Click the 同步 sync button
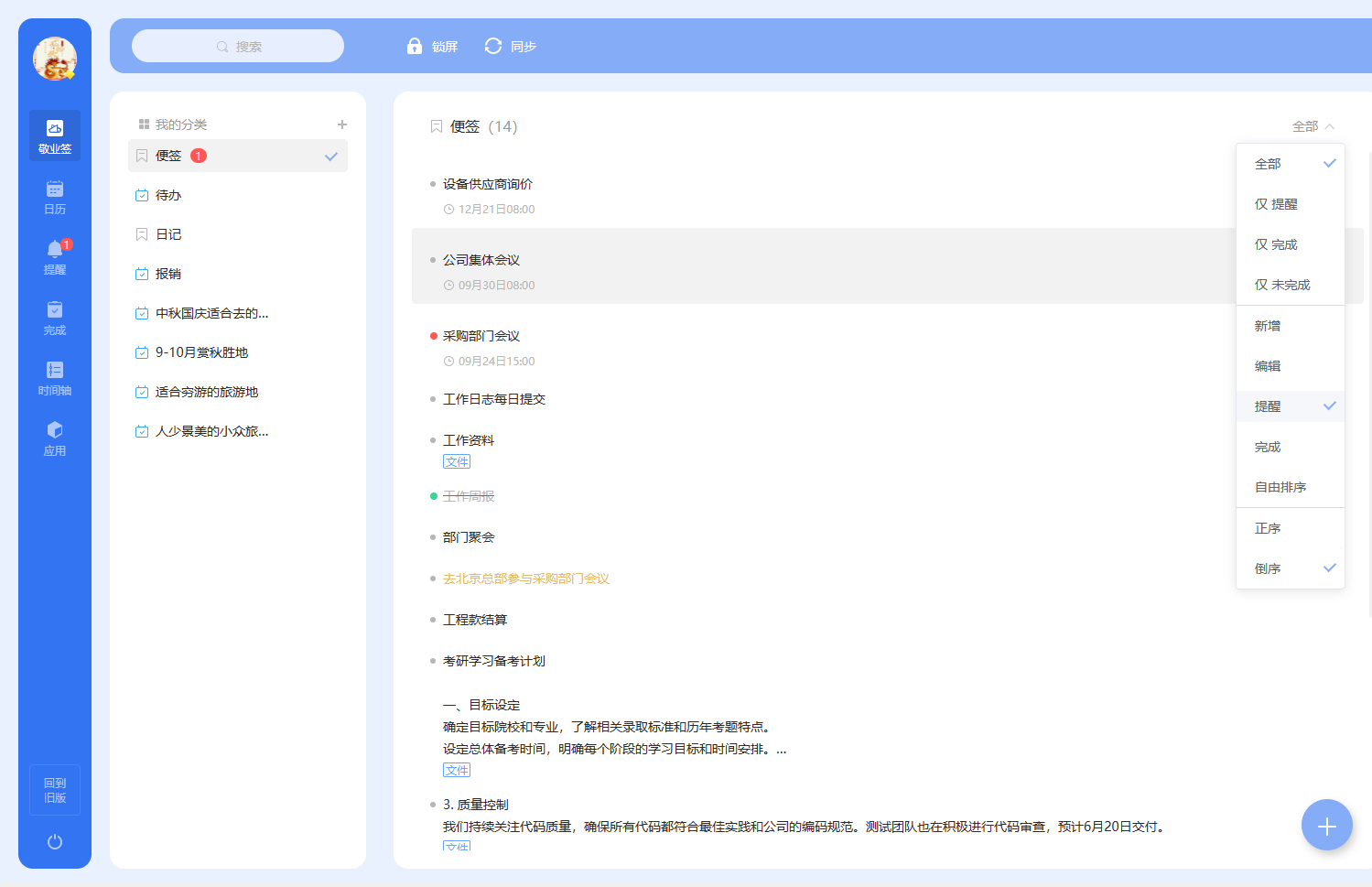1372x887 pixels. coord(511,46)
